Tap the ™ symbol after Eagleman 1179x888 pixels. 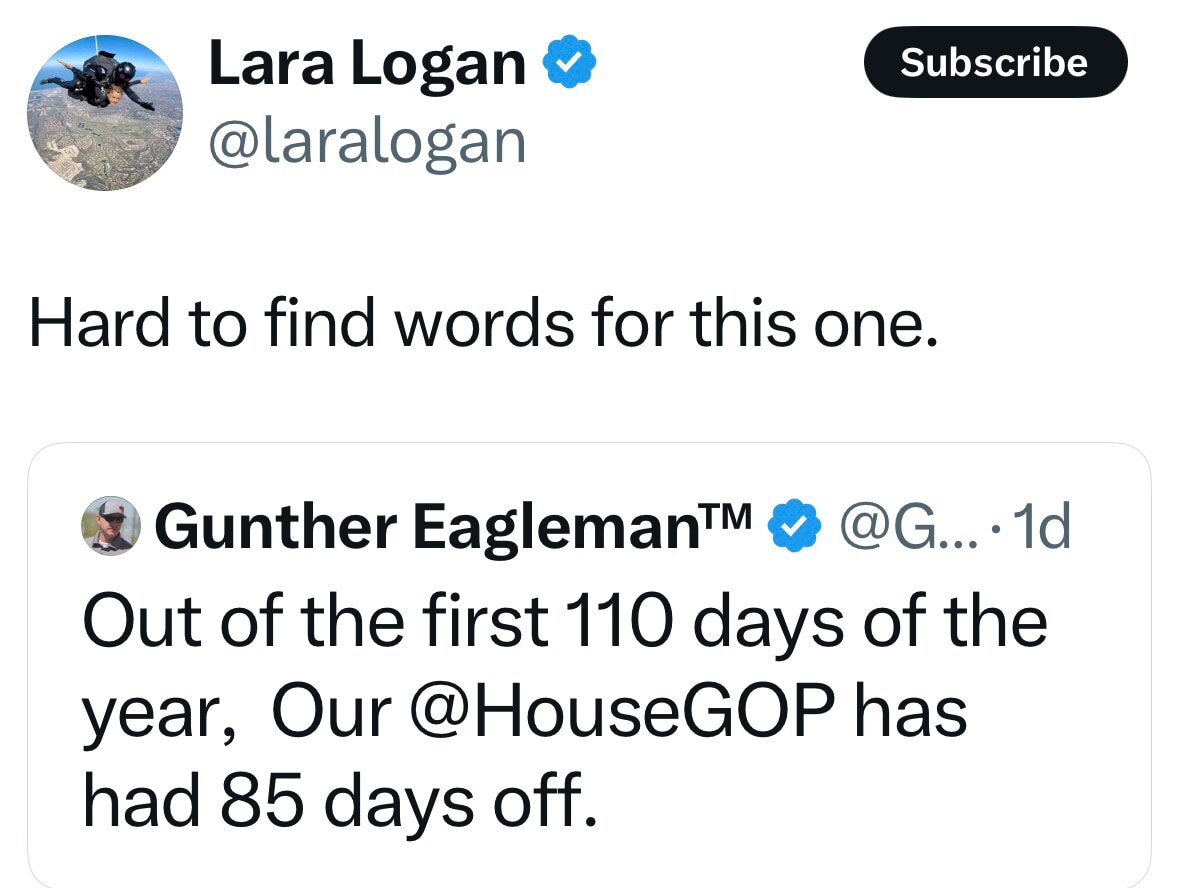coord(734,518)
